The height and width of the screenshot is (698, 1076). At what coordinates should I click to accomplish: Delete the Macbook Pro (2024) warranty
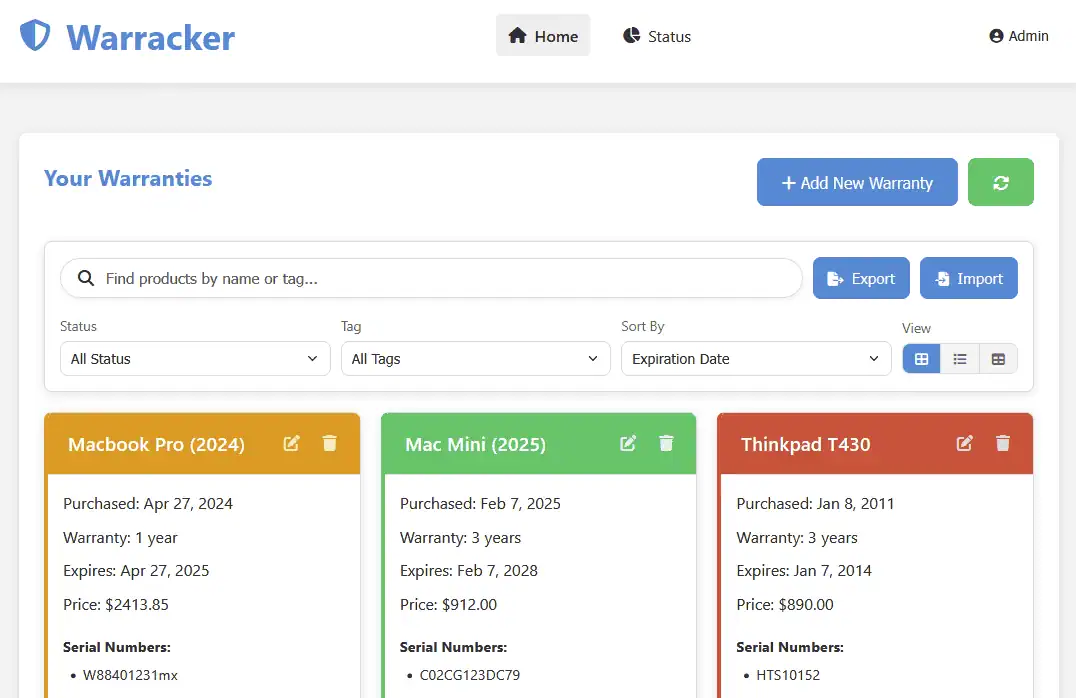tap(329, 443)
